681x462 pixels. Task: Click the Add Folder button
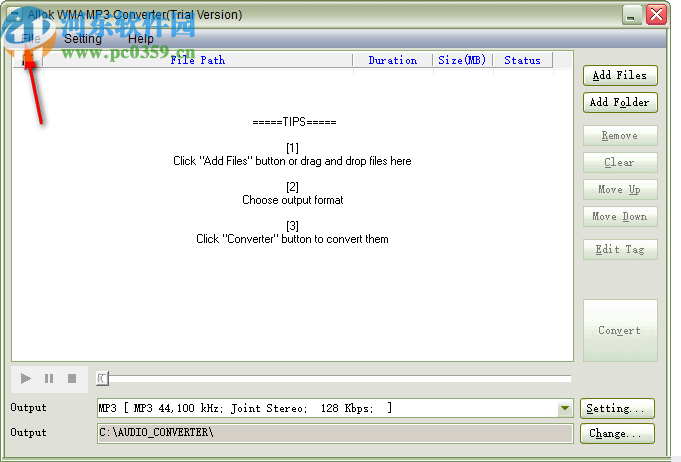point(620,102)
